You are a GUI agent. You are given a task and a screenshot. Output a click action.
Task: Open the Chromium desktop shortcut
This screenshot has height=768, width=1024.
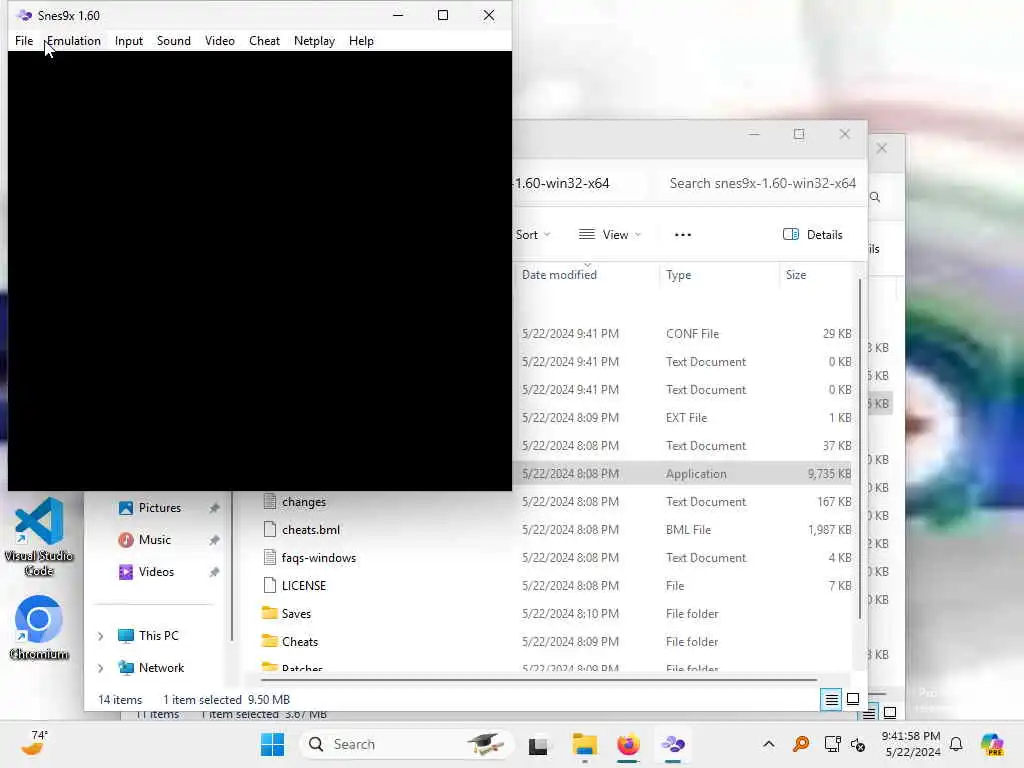click(x=39, y=628)
